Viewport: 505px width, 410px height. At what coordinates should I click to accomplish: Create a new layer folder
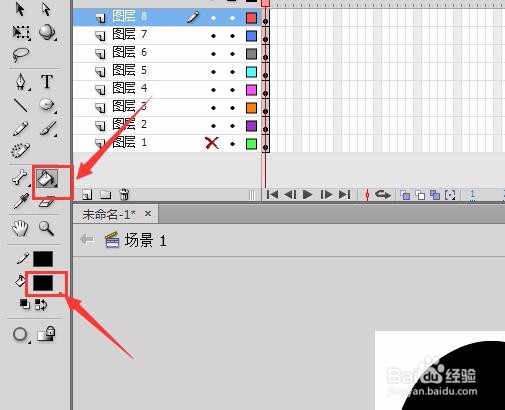click(106, 194)
